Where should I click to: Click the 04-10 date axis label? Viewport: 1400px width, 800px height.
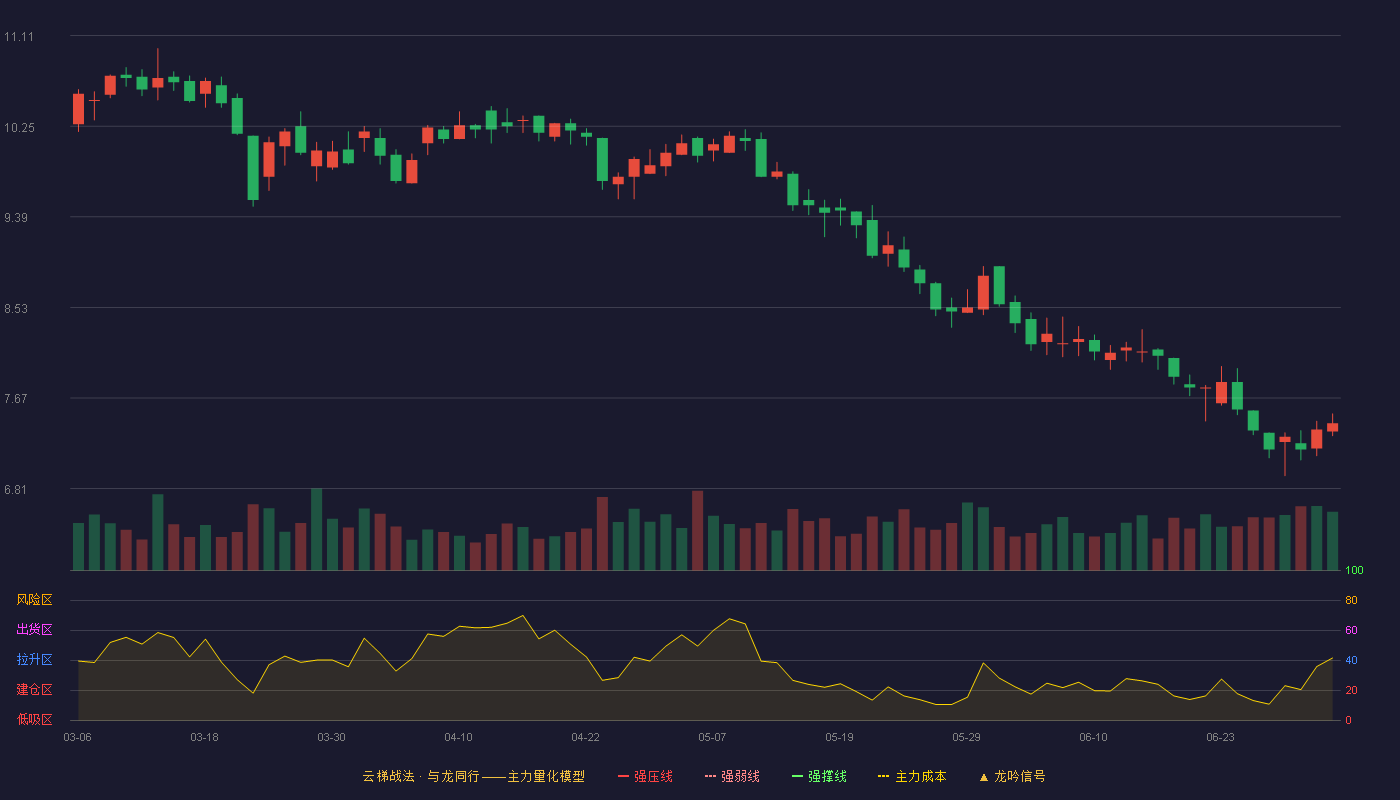click(x=458, y=737)
